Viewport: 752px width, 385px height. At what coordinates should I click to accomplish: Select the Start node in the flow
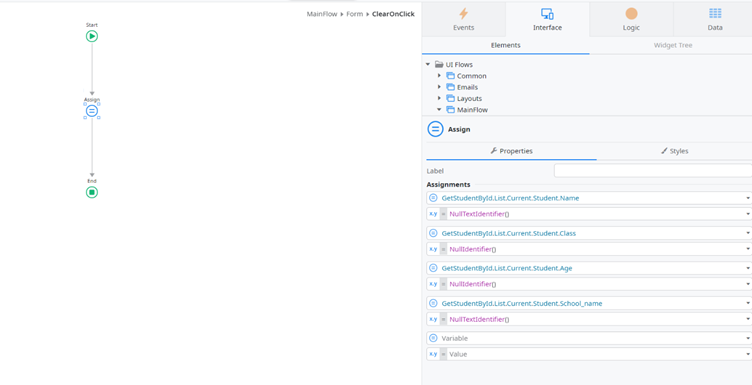click(92, 36)
